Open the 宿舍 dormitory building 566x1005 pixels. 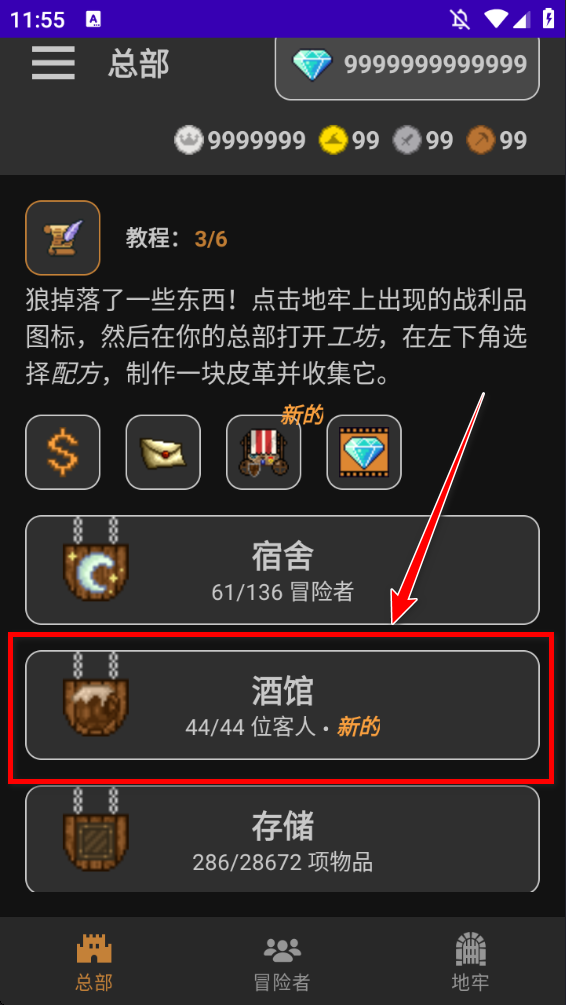tap(282, 570)
